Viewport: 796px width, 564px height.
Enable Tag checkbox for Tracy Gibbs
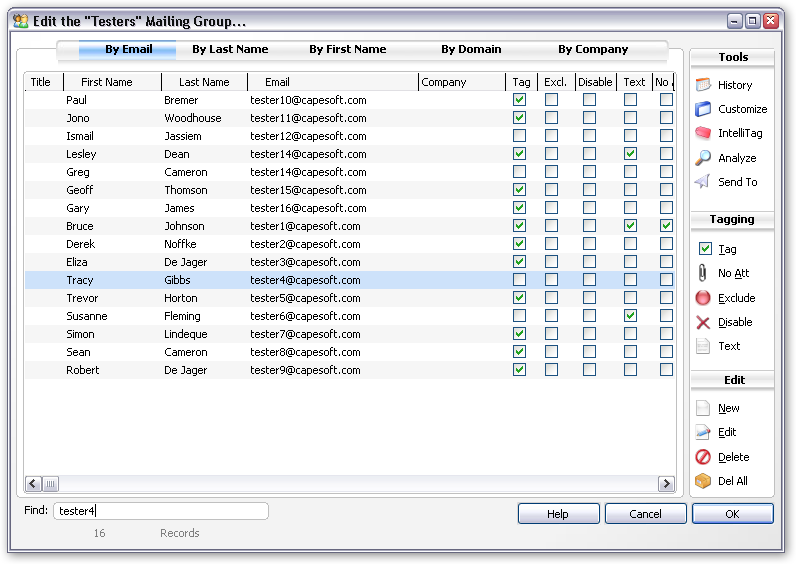coord(519,280)
